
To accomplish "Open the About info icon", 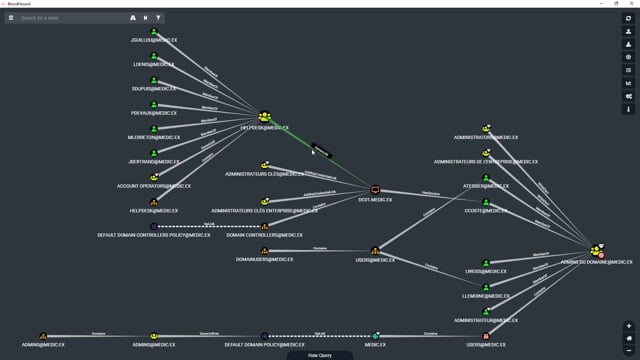I will (x=629, y=109).
